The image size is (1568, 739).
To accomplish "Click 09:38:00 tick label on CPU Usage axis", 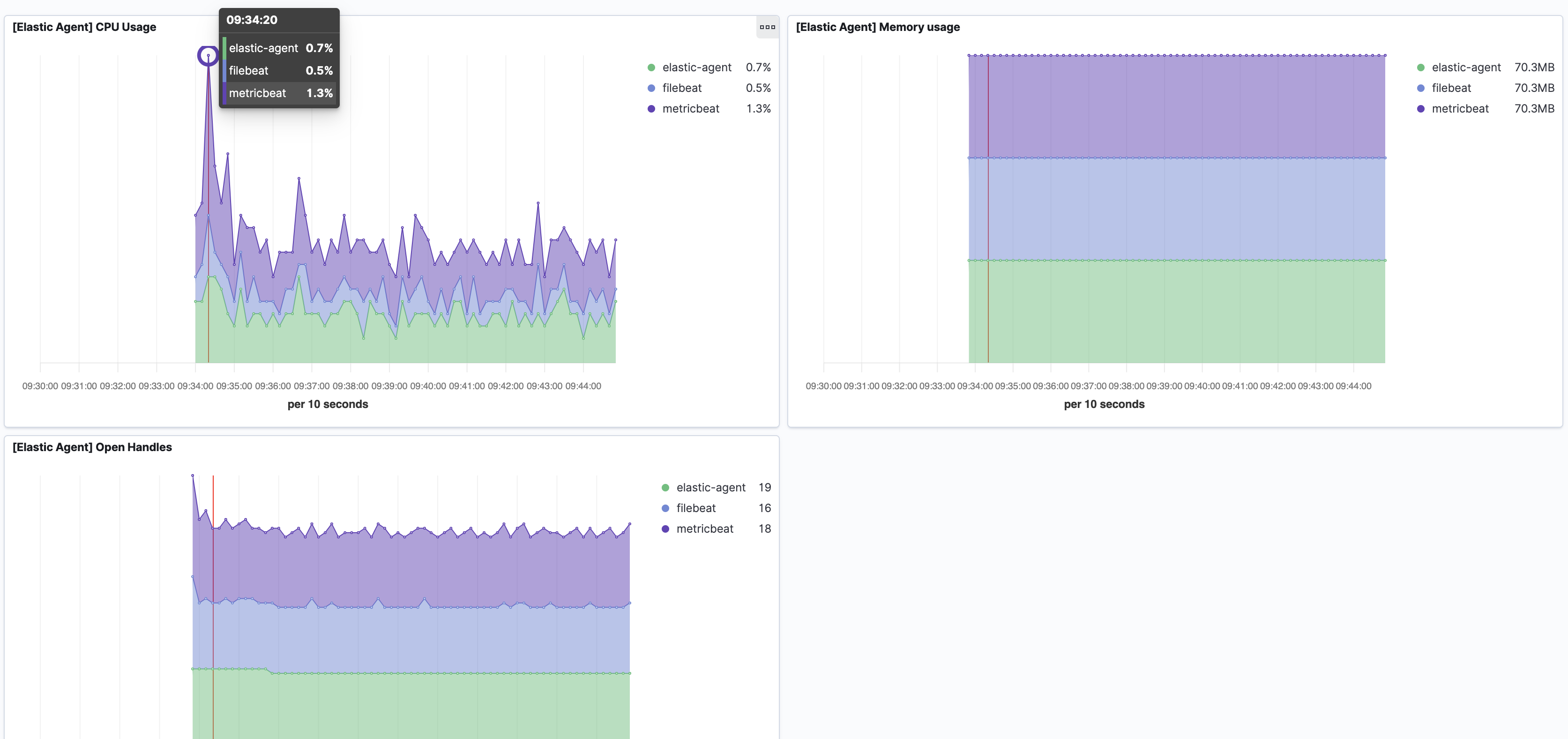I will pyautogui.click(x=350, y=386).
